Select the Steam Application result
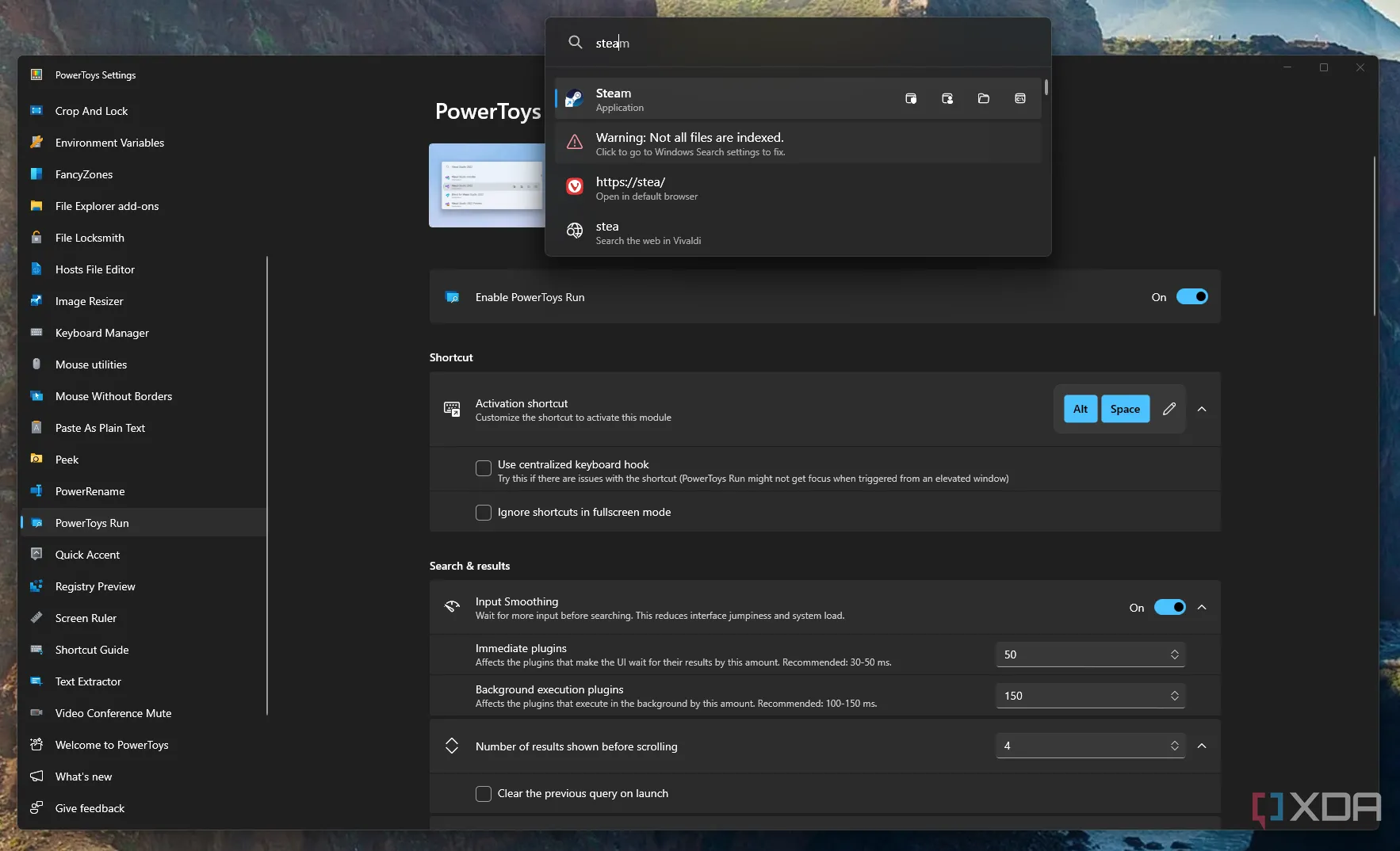 point(798,99)
